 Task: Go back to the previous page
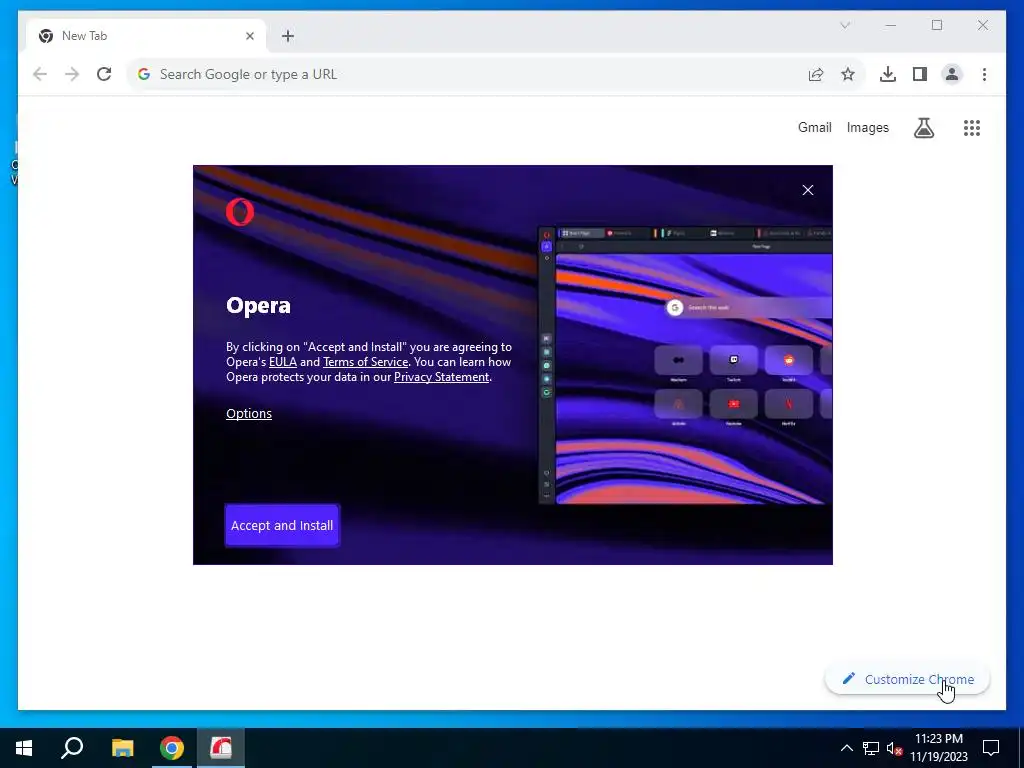40,74
